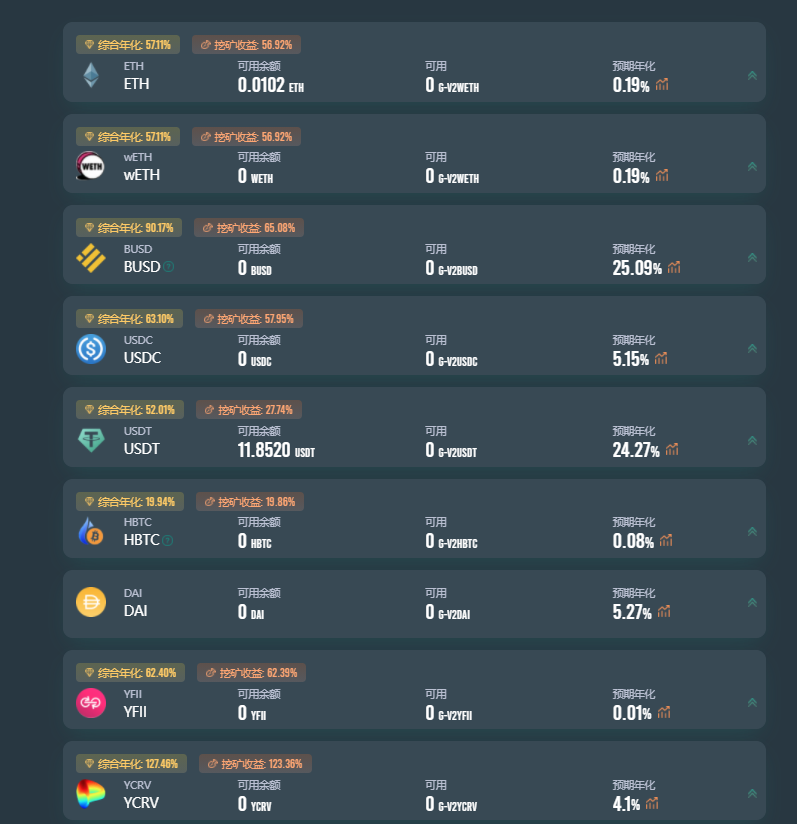Click the help question mark next to BUSD
This screenshot has width=797, height=824.
(x=168, y=266)
